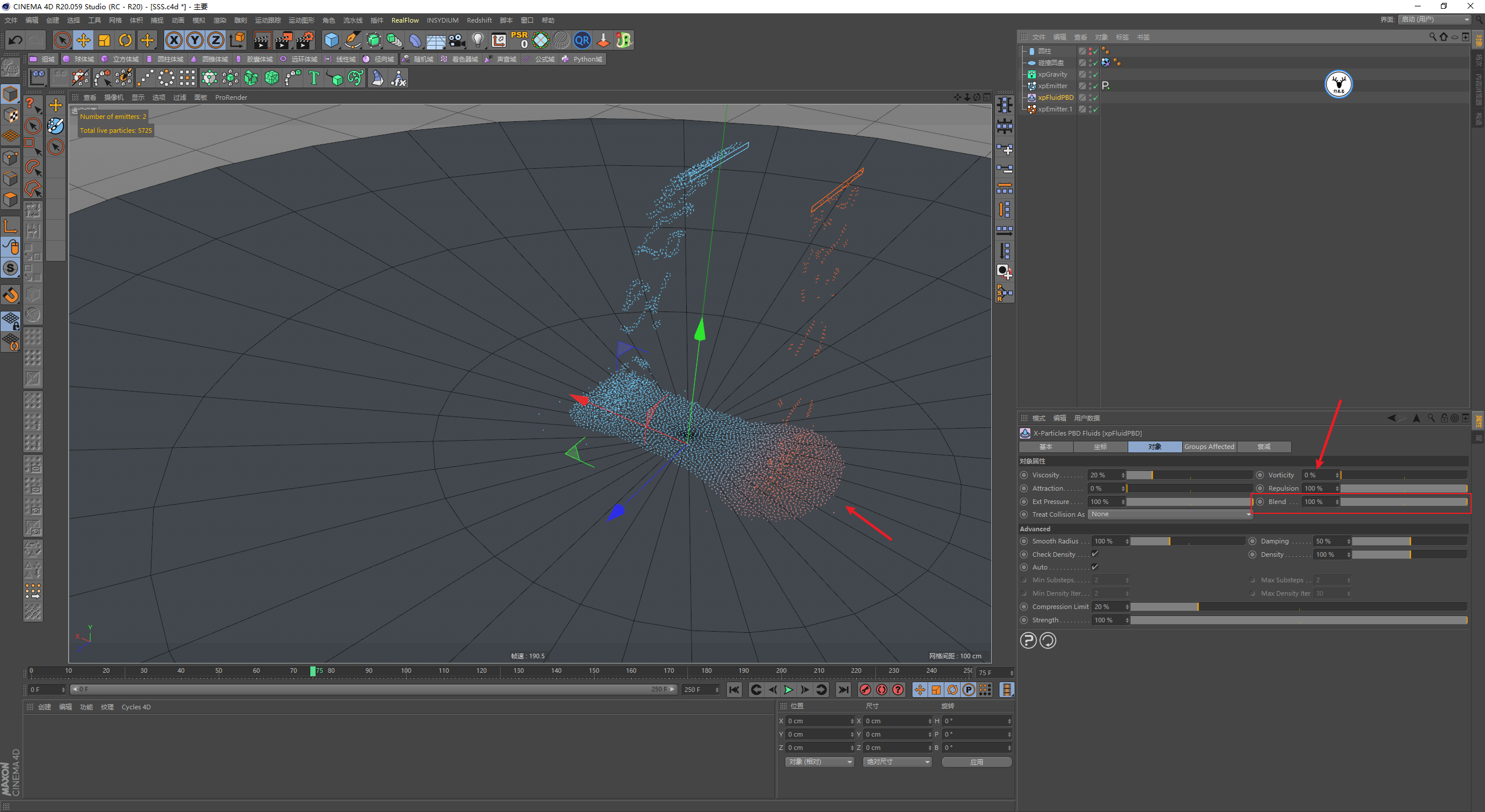Click the Undo arrow icon
This screenshot has width=1485, height=812.
point(15,40)
